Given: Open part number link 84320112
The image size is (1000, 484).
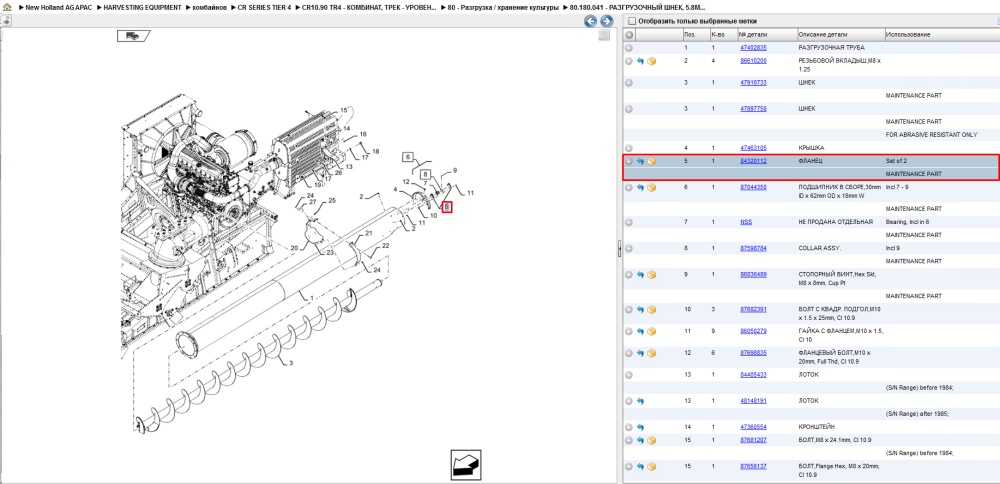Looking at the screenshot, I should point(753,161).
